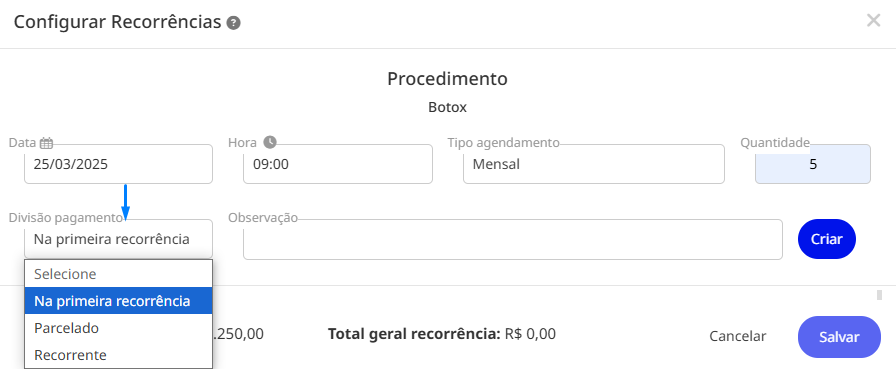Choose the Parcelado option
The height and width of the screenshot is (369, 896).
click(118, 328)
